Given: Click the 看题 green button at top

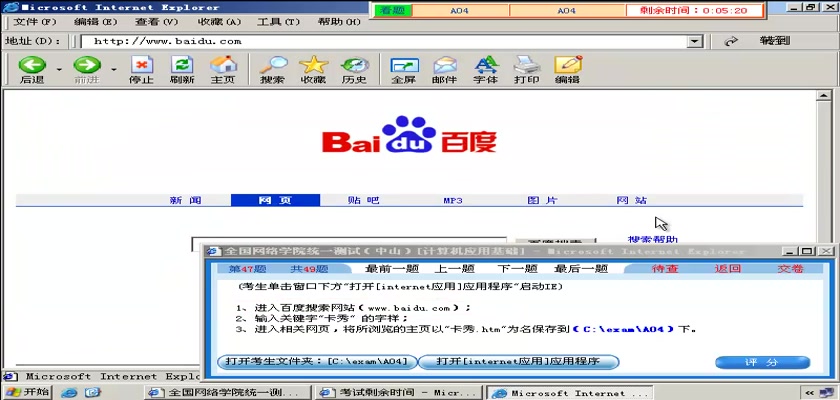Looking at the screenshot, I should (393, 10).
